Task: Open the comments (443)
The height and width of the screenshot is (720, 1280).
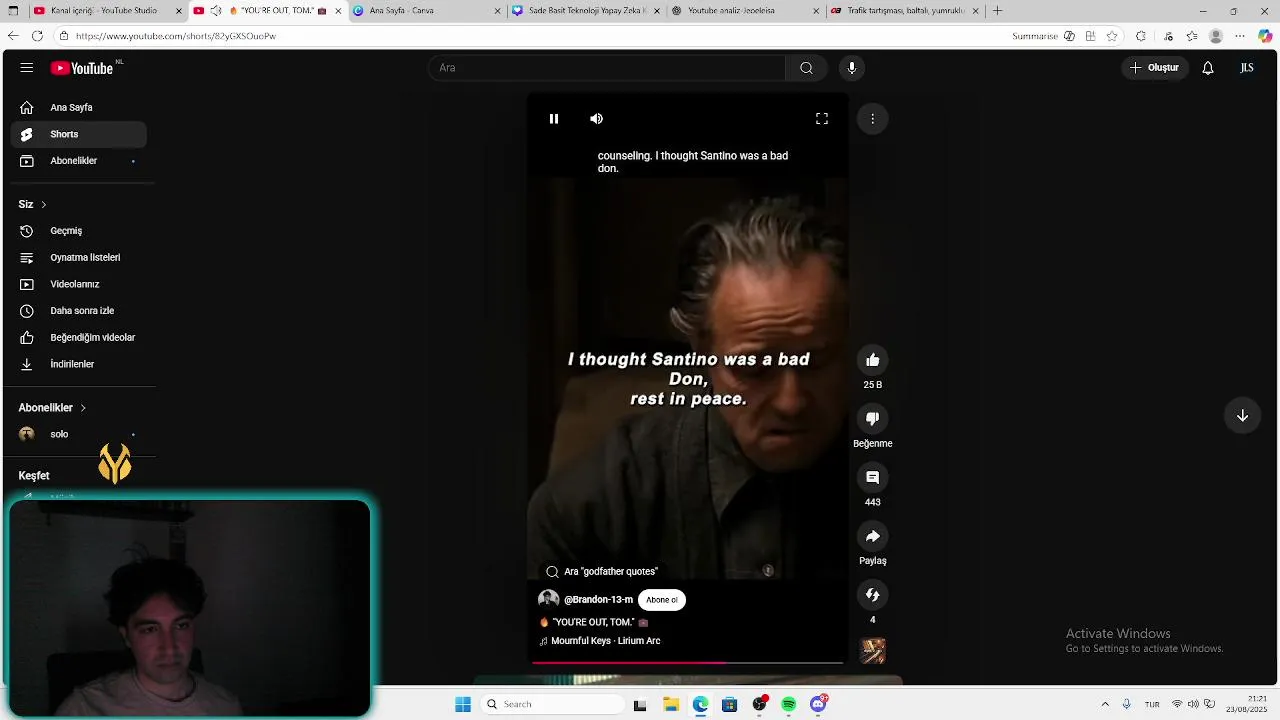Action: click(873, 478)
